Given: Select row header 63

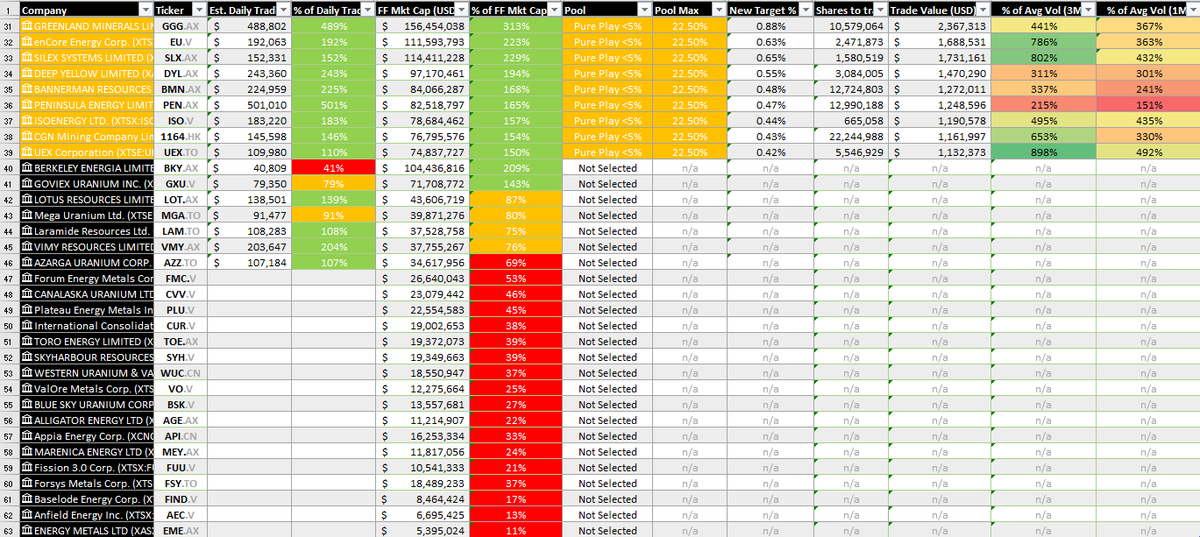Looking at the screenshot, I should pos(9,531).
